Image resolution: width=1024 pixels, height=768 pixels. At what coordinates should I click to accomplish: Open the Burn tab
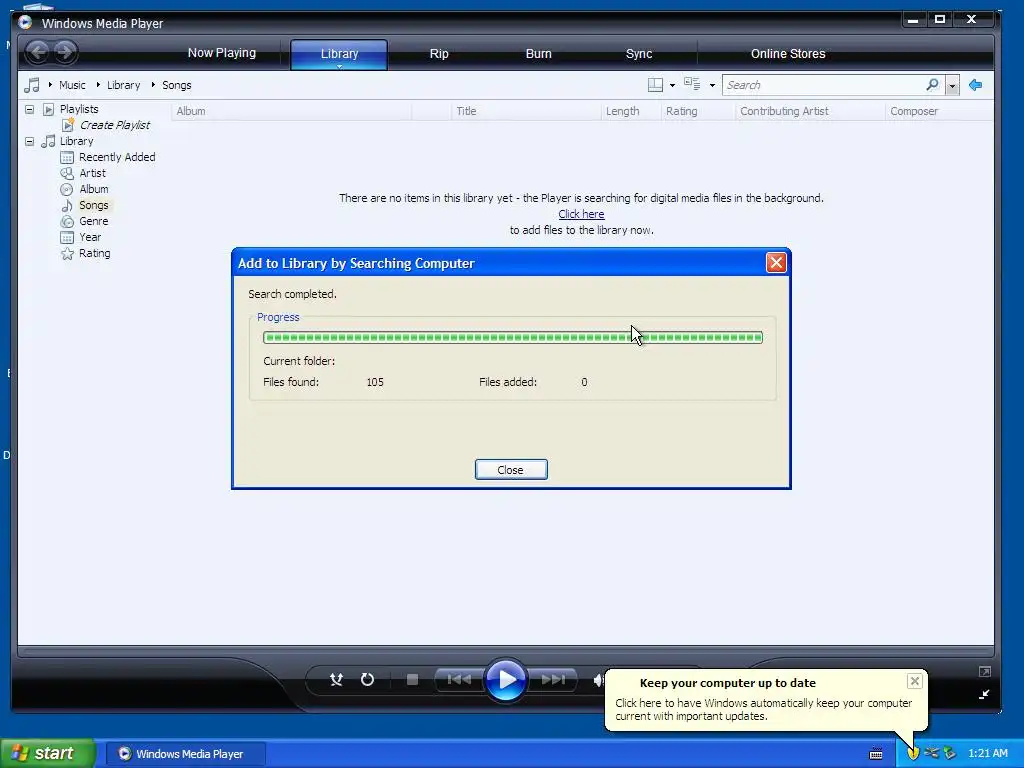[539, 54]
